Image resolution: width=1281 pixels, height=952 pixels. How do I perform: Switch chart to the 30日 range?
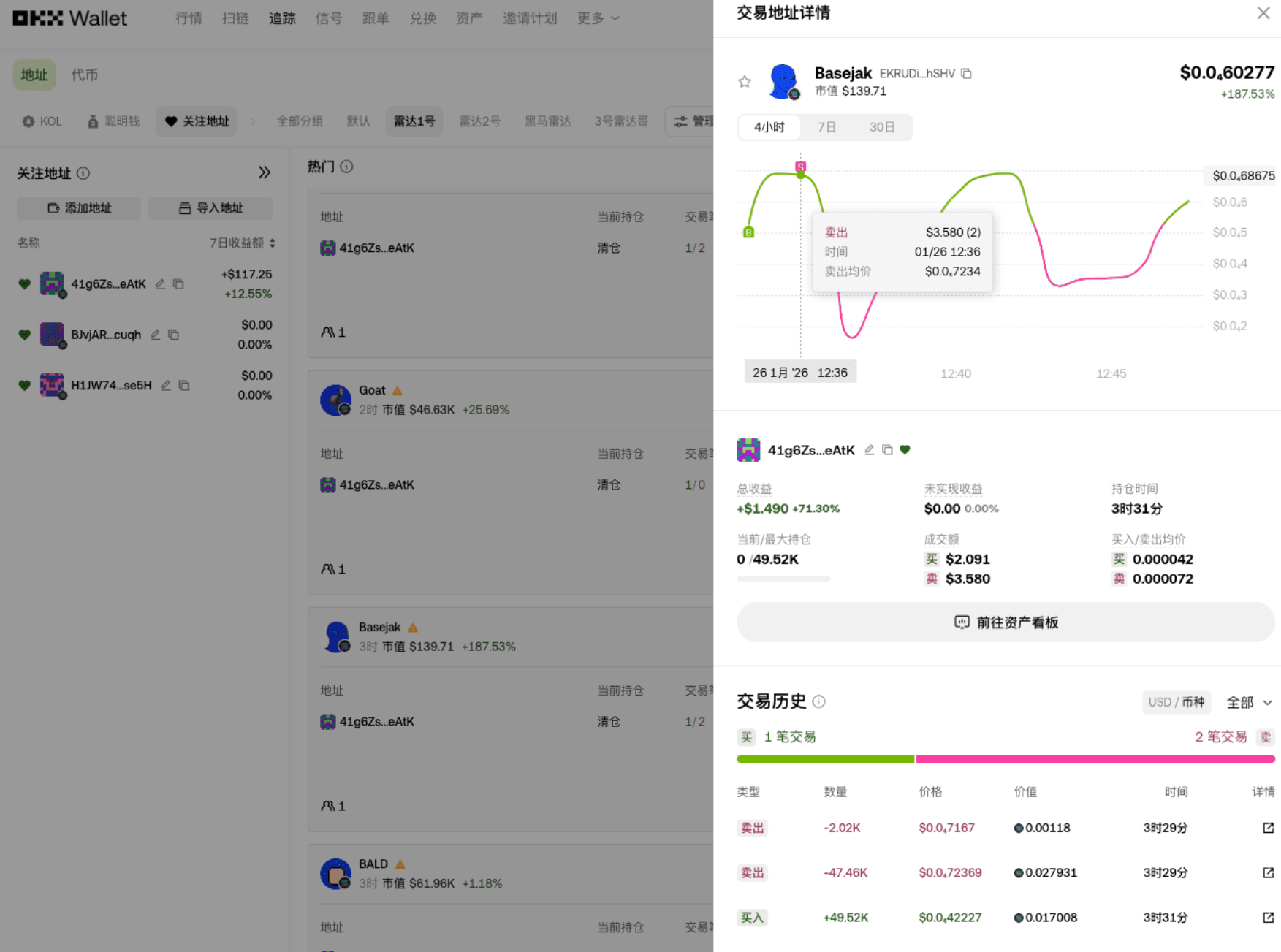point(881,127)
